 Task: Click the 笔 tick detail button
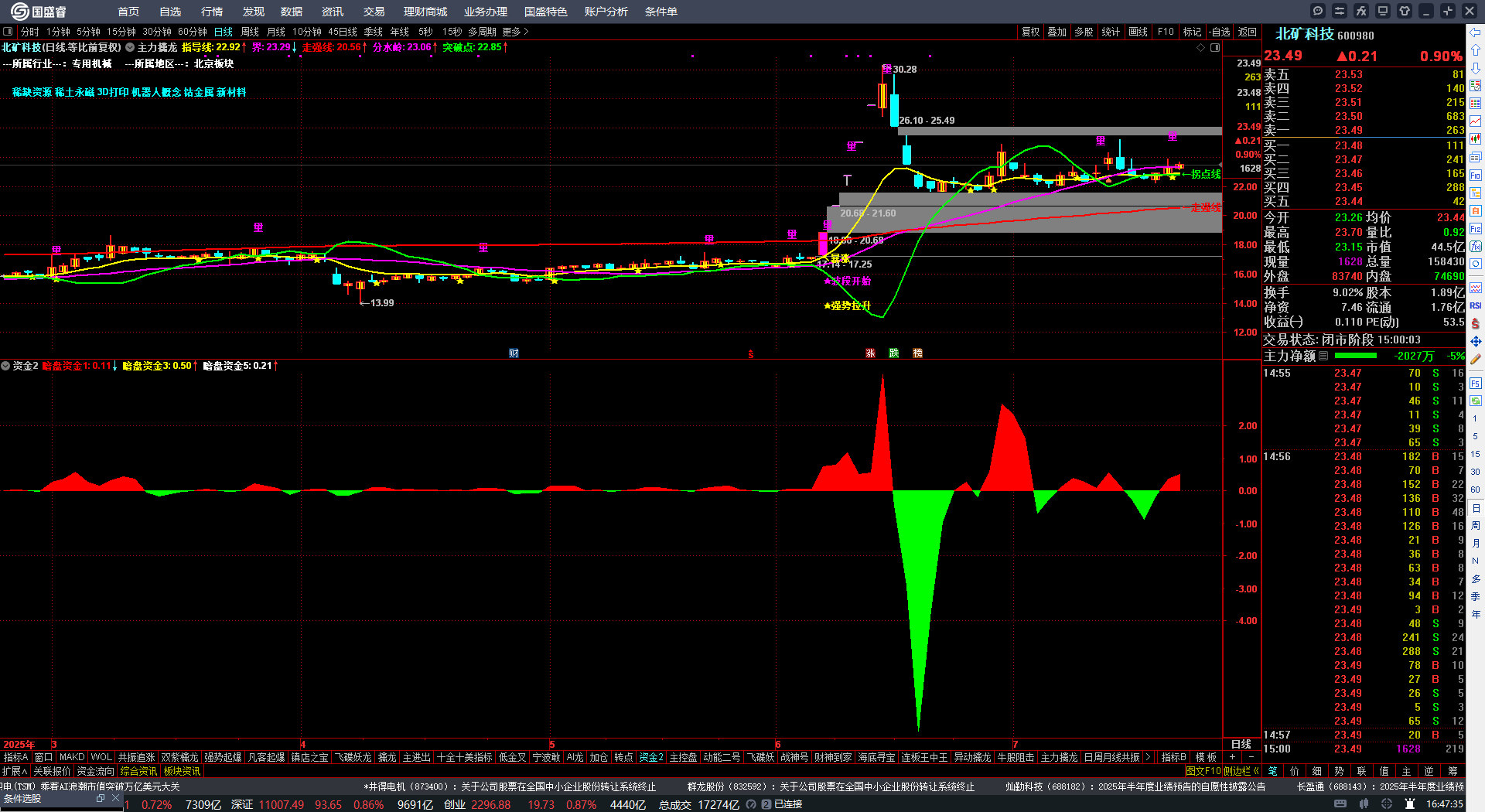(1273, 771)
